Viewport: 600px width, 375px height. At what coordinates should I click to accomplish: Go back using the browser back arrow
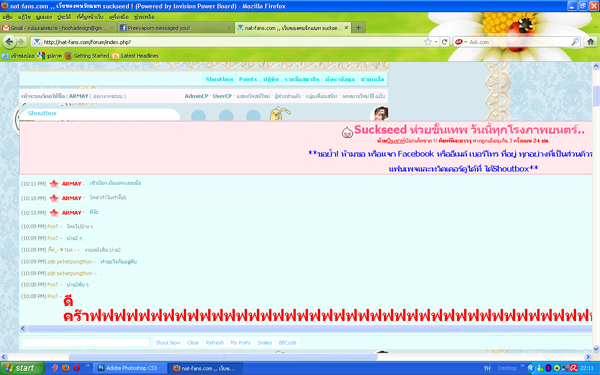coord(9,42)
